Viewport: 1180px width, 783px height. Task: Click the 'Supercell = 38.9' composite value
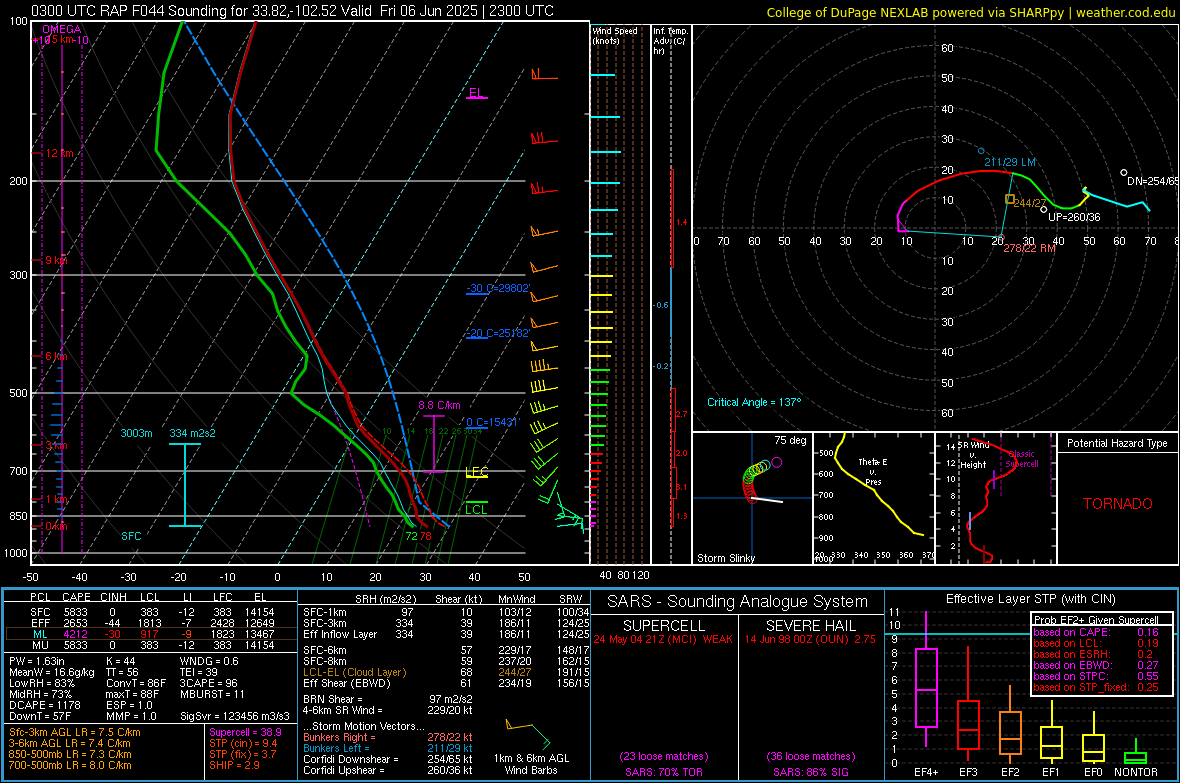(245, 732)
